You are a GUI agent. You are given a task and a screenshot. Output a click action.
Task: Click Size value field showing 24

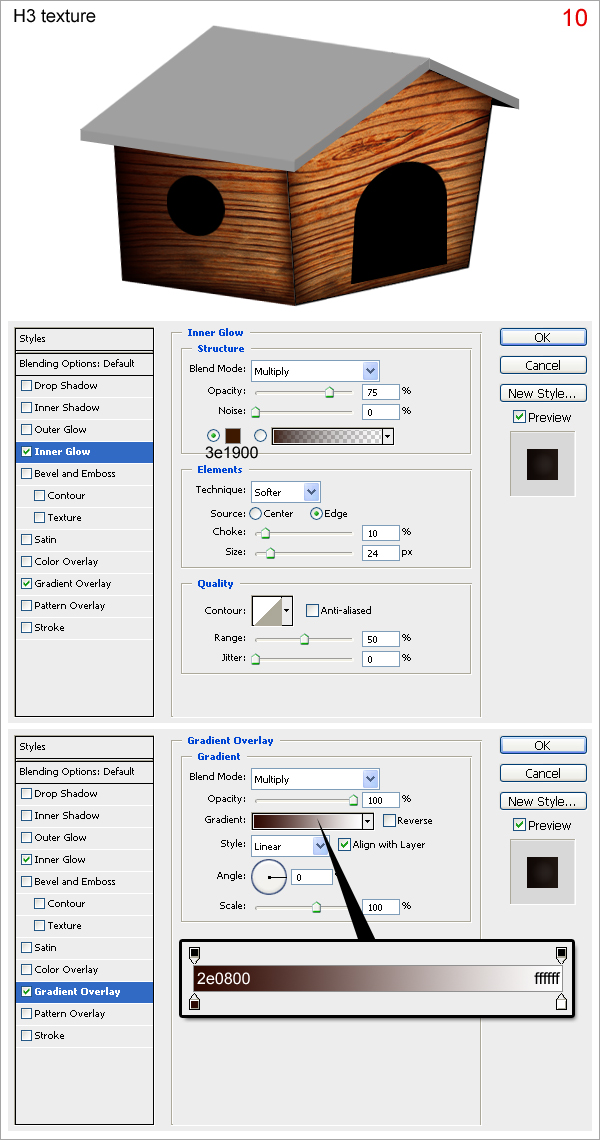[x=380, y=553]
